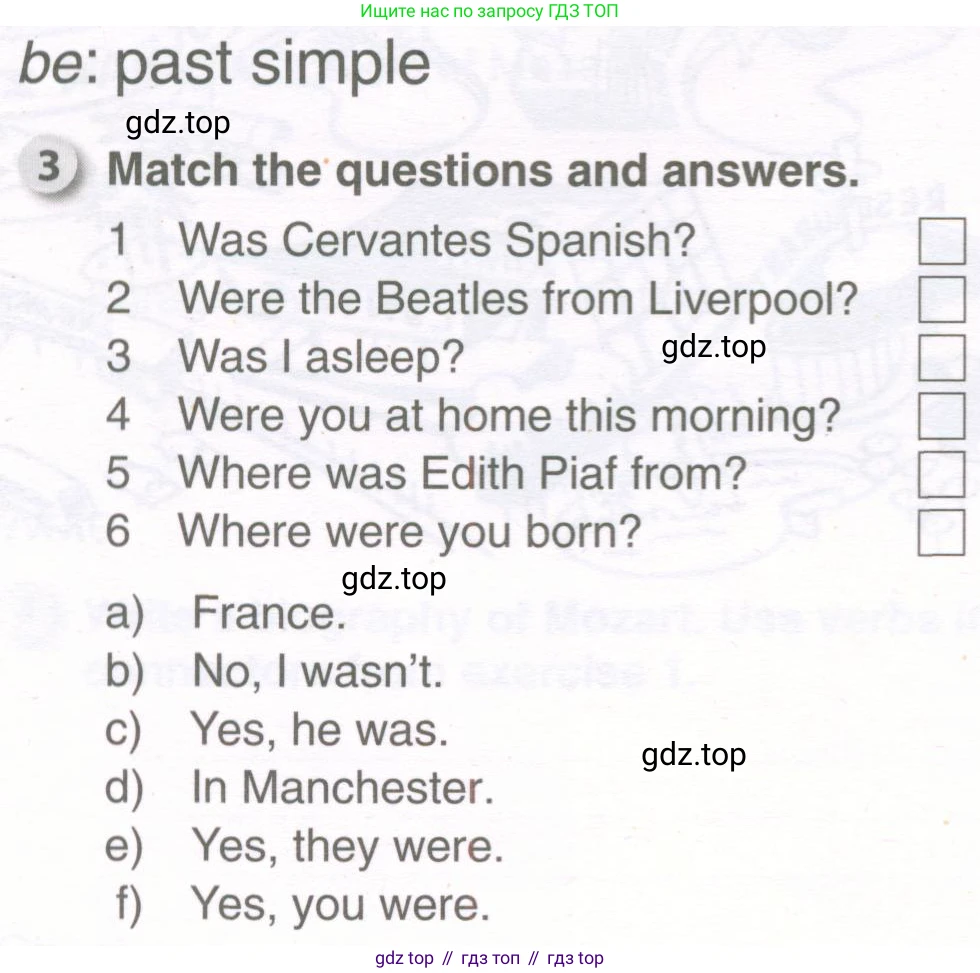Click the 'be: past simple' heading

pyautogui.click(x=225, y=64)
